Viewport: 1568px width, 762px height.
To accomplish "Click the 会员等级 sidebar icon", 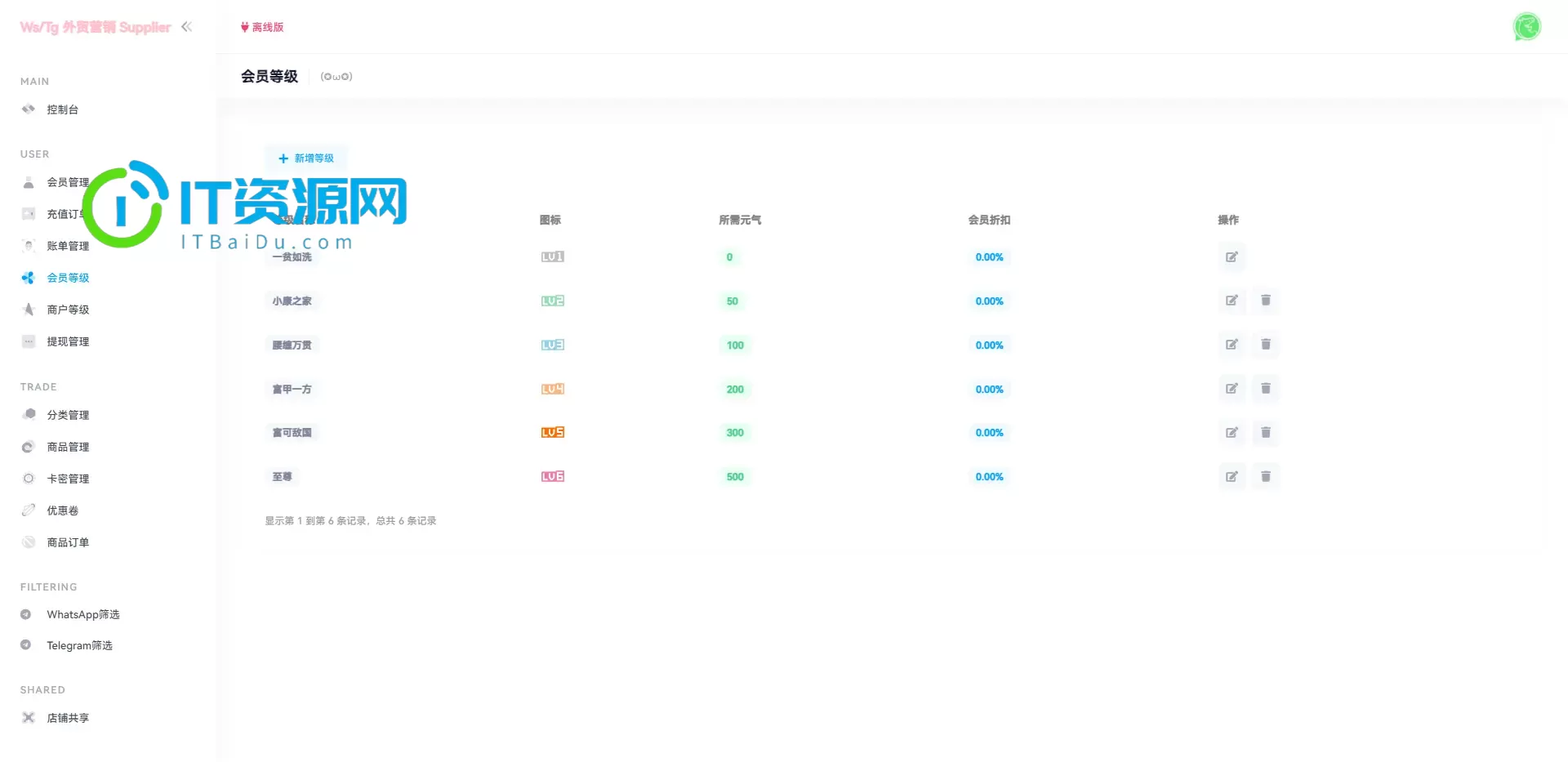I will tap(29, 278).
